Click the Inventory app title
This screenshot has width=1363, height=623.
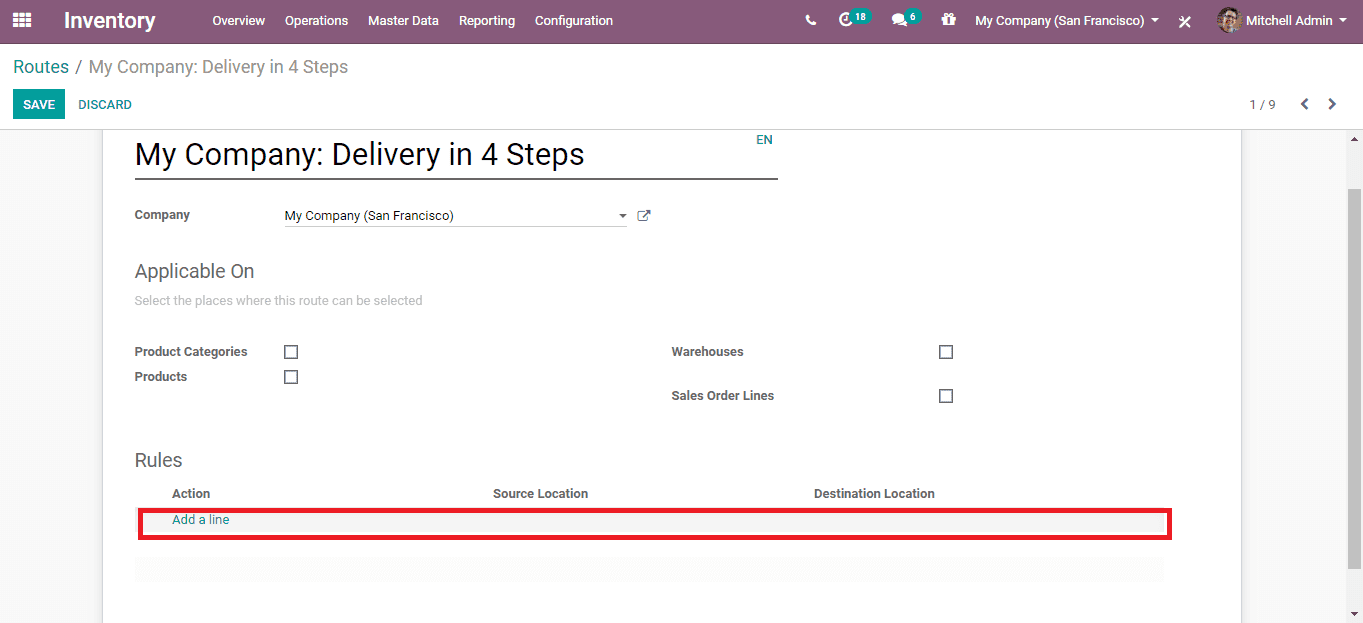(110, 20)
